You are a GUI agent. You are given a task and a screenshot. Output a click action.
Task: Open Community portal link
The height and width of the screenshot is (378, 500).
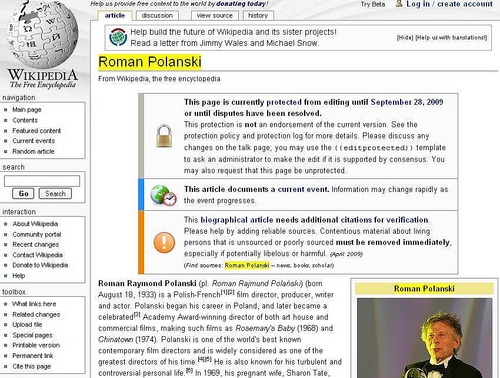[37, 234]
